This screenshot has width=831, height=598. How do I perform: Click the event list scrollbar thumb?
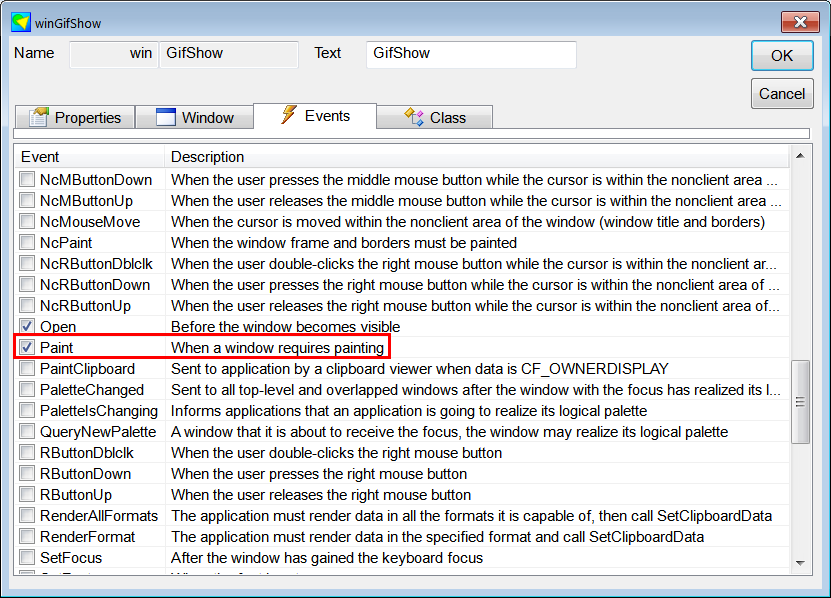[800, 402]
